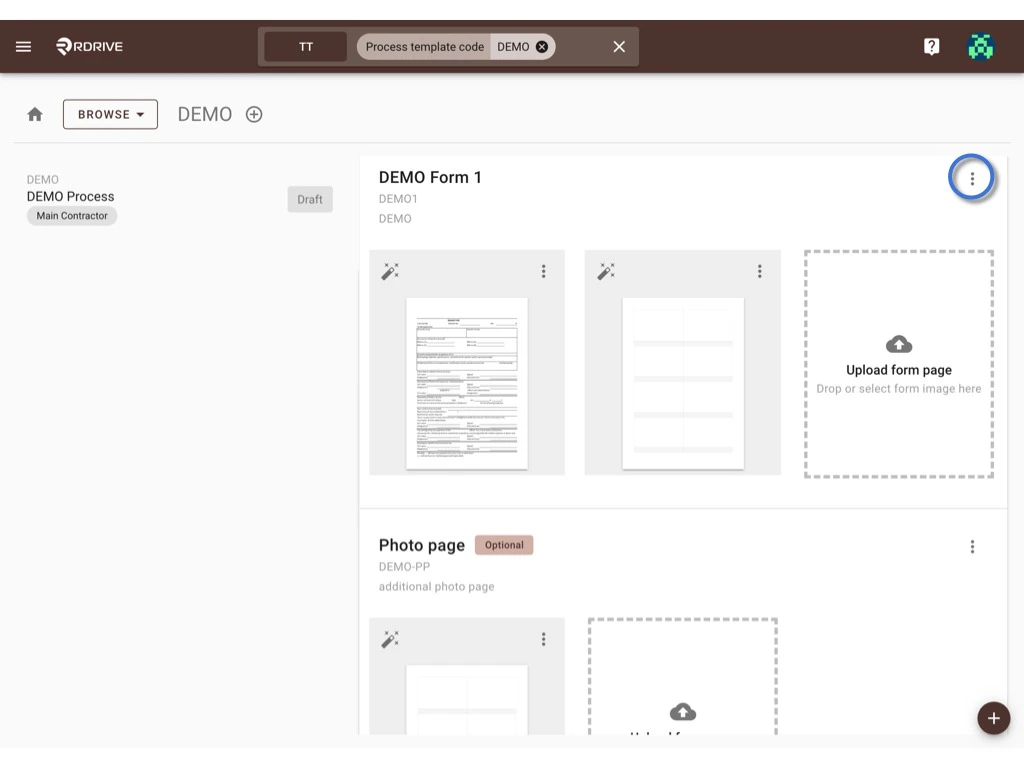Open the hamburger navigation menu
The height and width of the screenshot is (768, 1024).
tap(23, 45)
